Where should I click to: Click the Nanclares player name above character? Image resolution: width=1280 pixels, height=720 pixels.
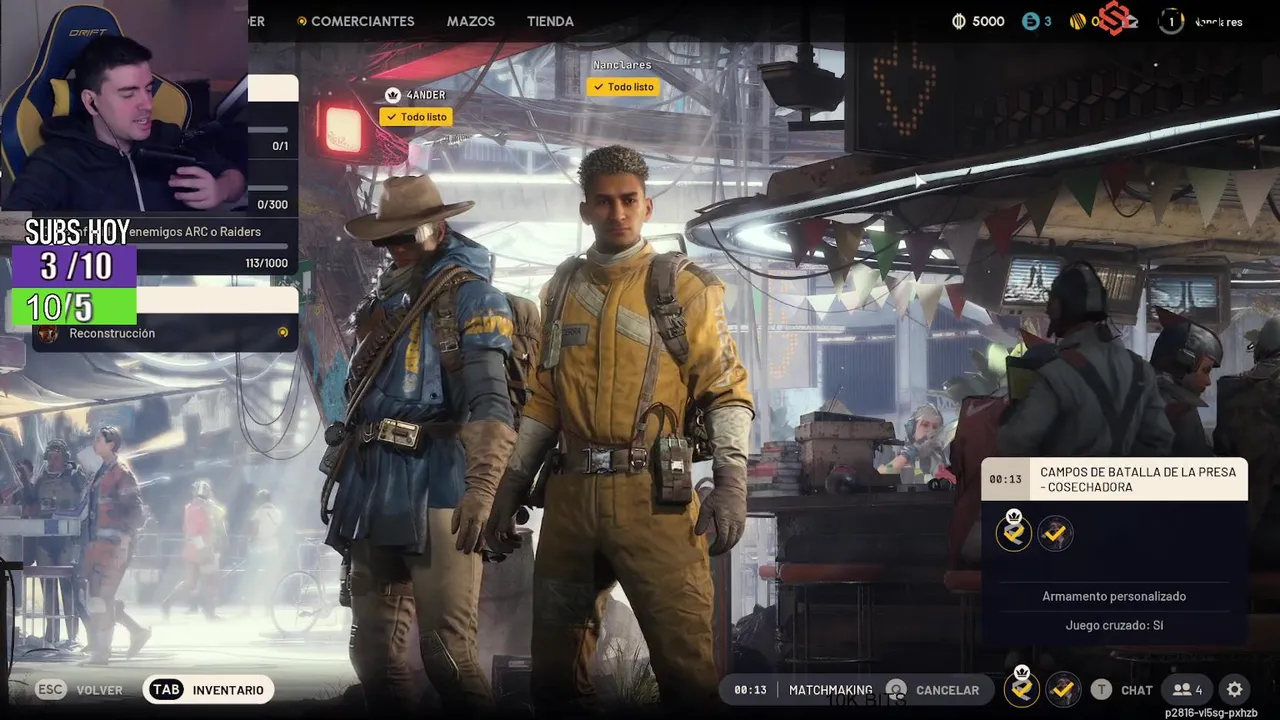622,65
